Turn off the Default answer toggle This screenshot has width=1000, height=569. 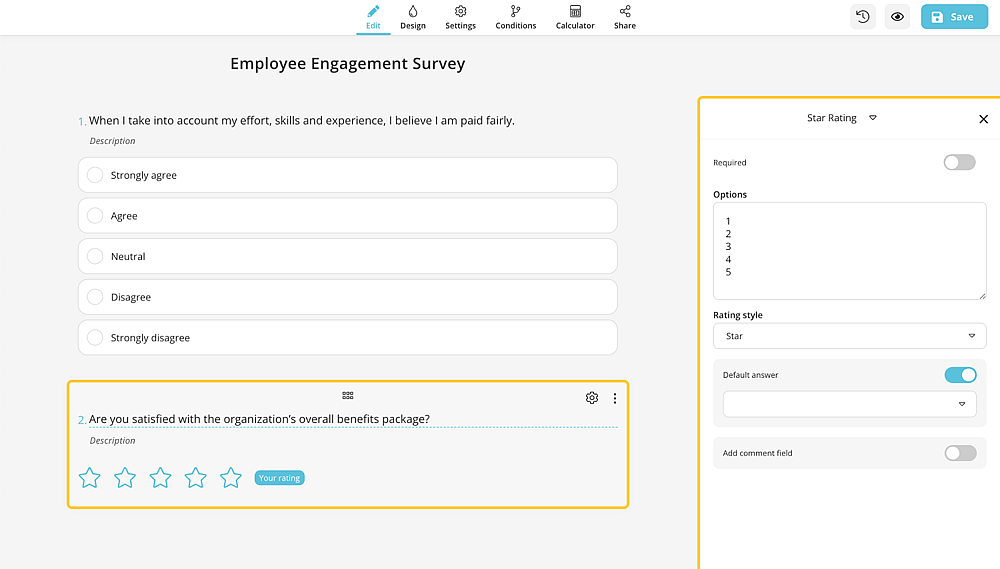click(960, 374)
